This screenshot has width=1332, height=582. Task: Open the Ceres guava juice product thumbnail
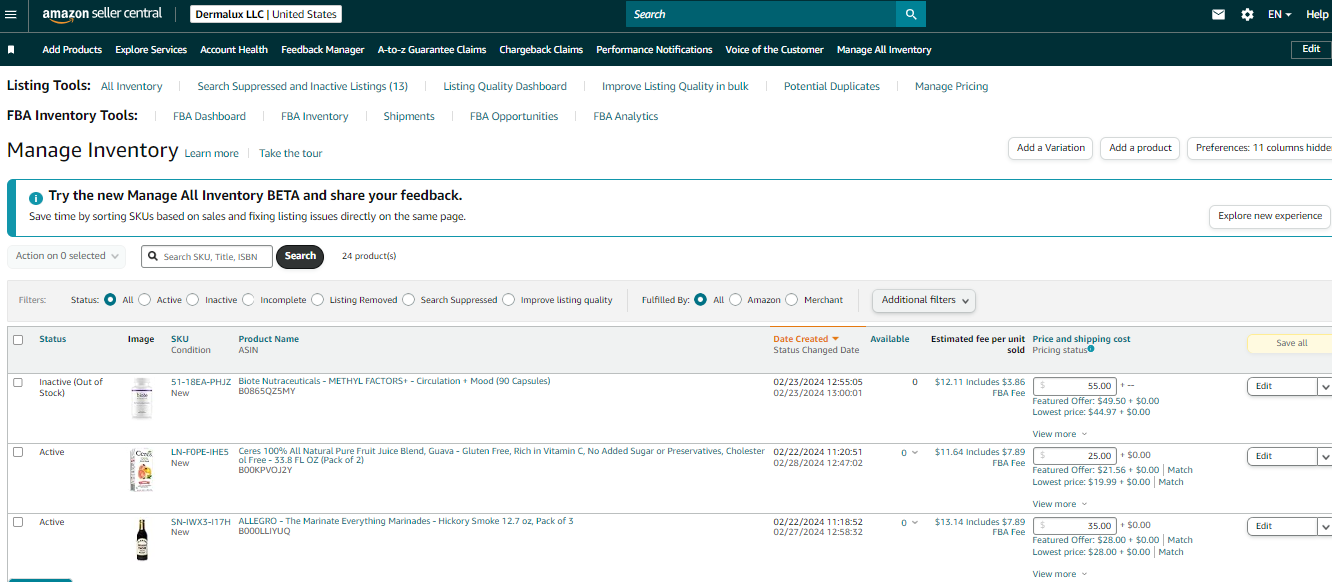click(x=141, y=470)
